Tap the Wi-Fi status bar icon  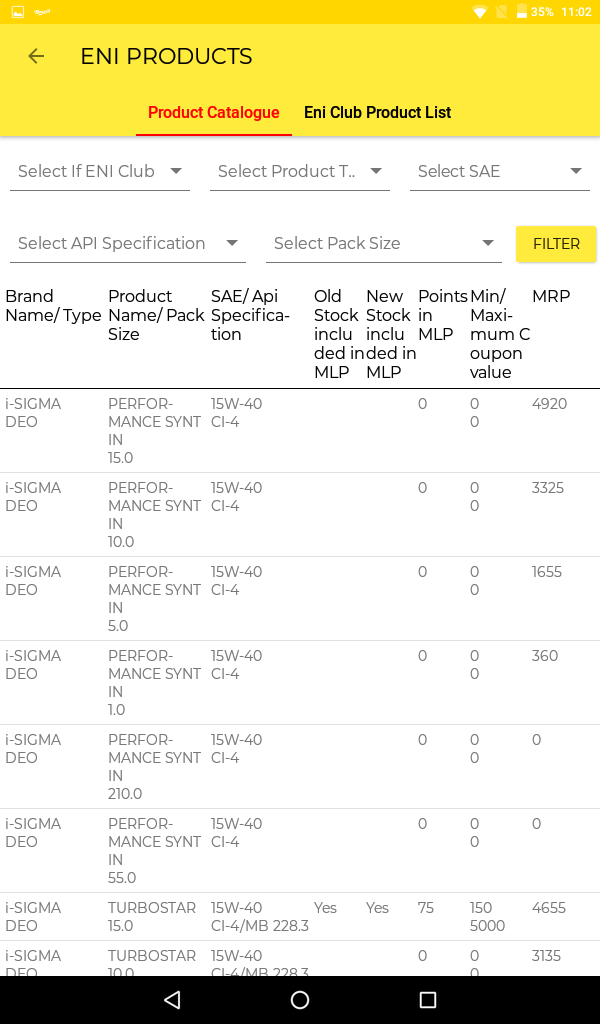tap(480, 12)
